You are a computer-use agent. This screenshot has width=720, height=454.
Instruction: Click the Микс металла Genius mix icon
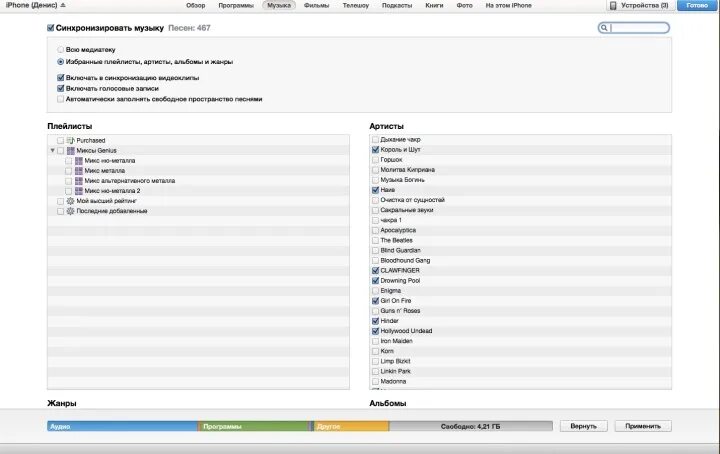[79, 171]
